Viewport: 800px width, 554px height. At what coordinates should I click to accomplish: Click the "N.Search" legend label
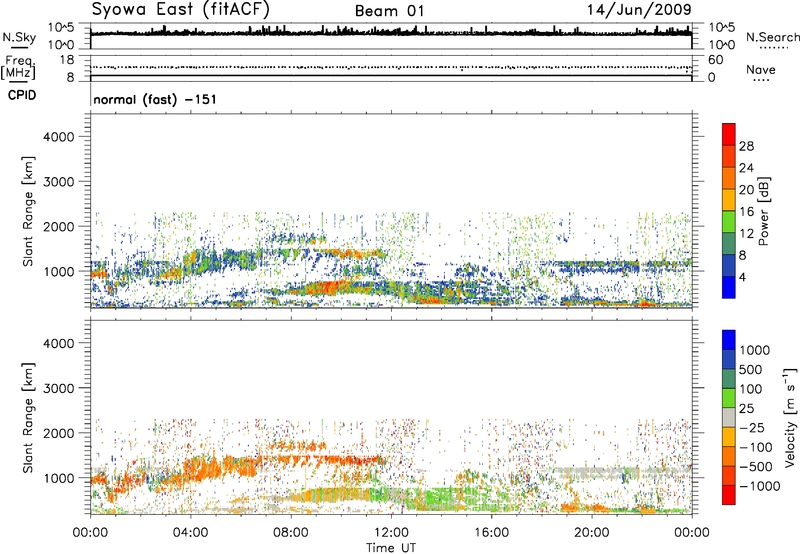772,37
